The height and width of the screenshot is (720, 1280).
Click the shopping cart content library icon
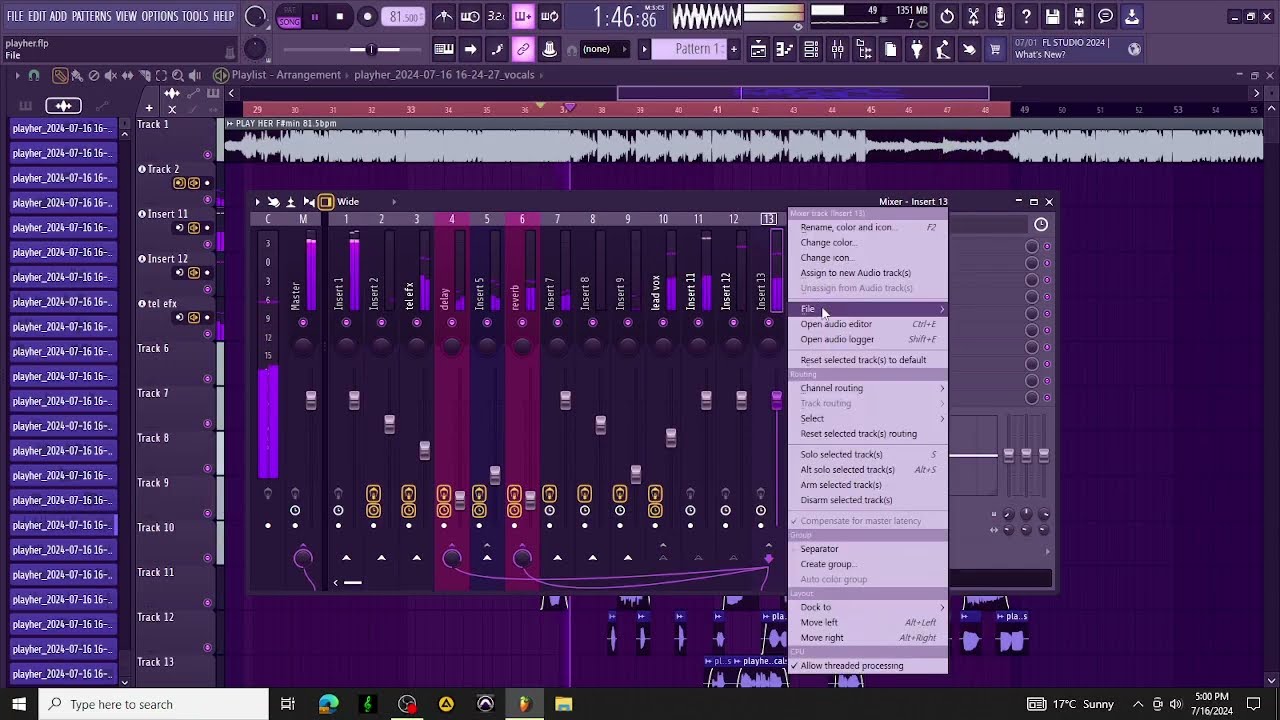click(995, 49)
